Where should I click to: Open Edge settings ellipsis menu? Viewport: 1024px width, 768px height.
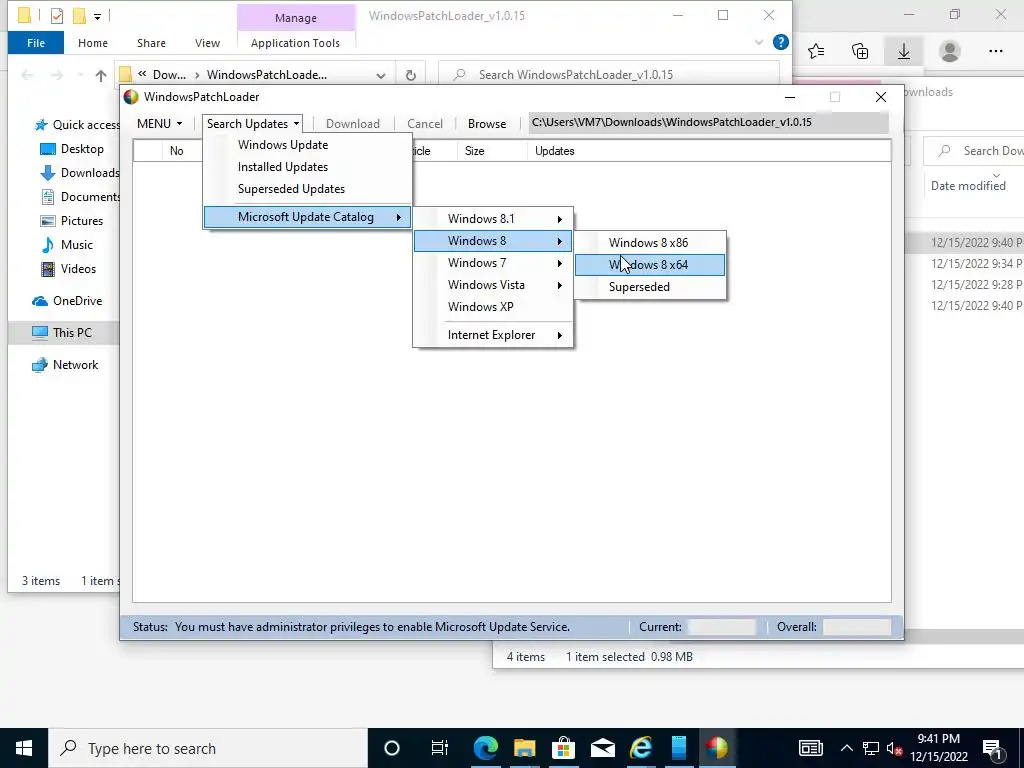click(x=995, y=51)
